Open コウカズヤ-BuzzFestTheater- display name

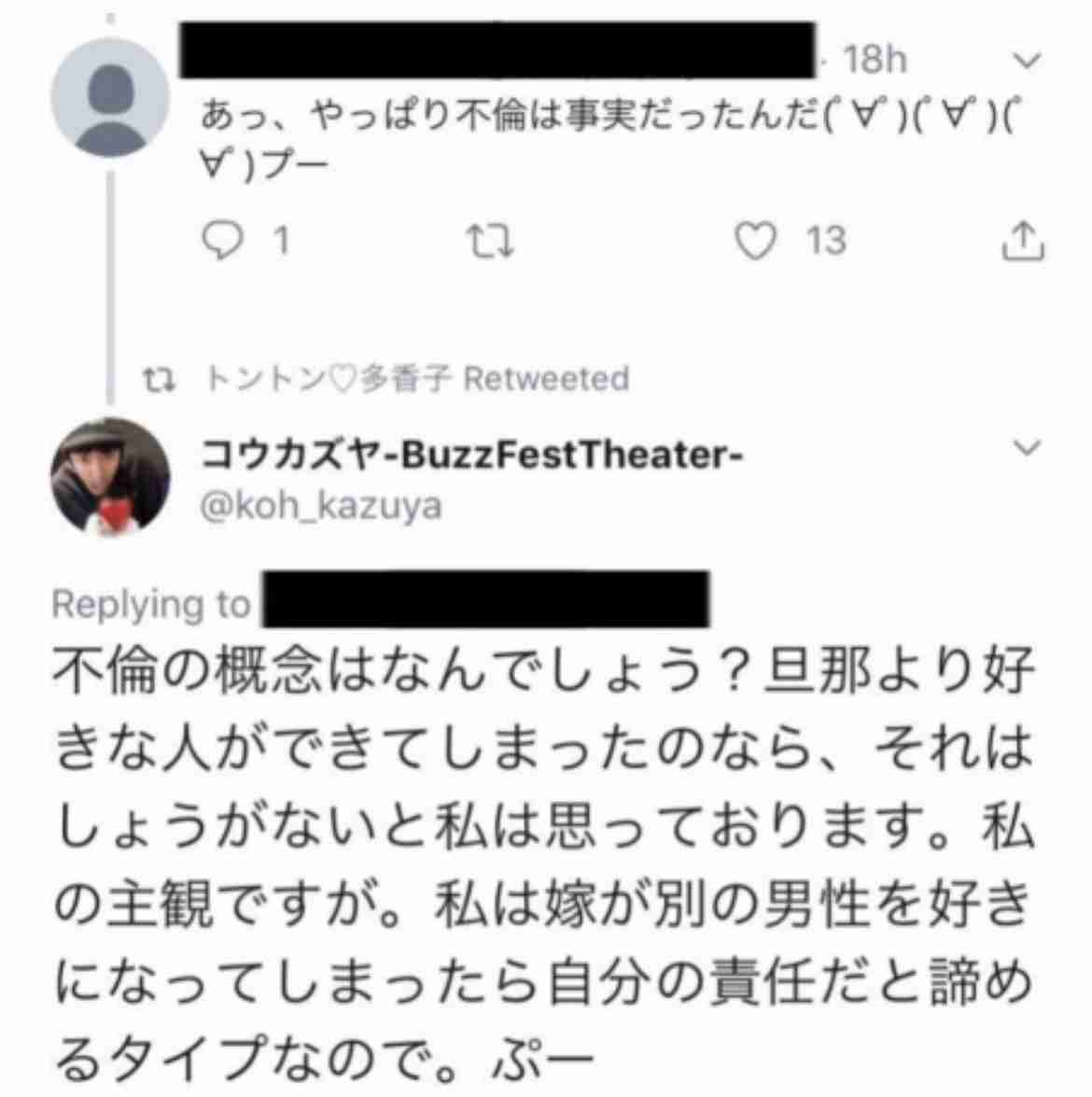click(472, 455)
